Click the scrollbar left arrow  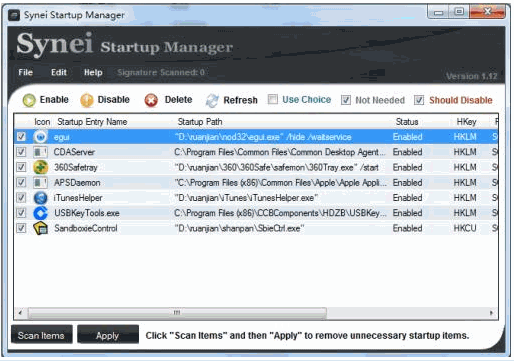20,313
